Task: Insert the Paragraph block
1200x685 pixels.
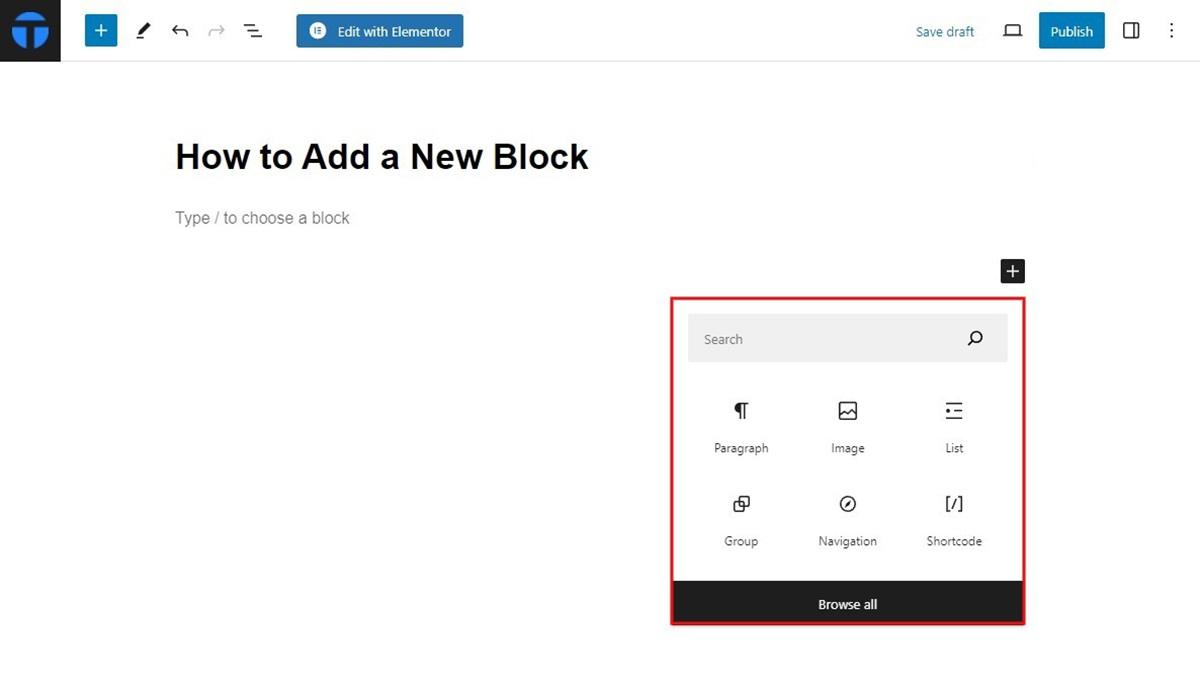Action: pos(741,426)
